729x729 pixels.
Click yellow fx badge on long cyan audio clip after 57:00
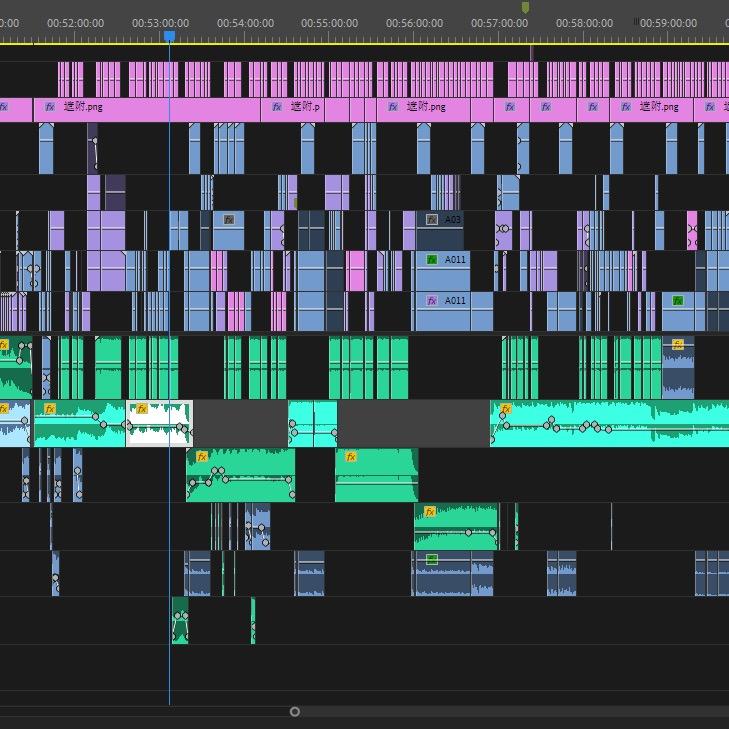(x=506, y=409)
